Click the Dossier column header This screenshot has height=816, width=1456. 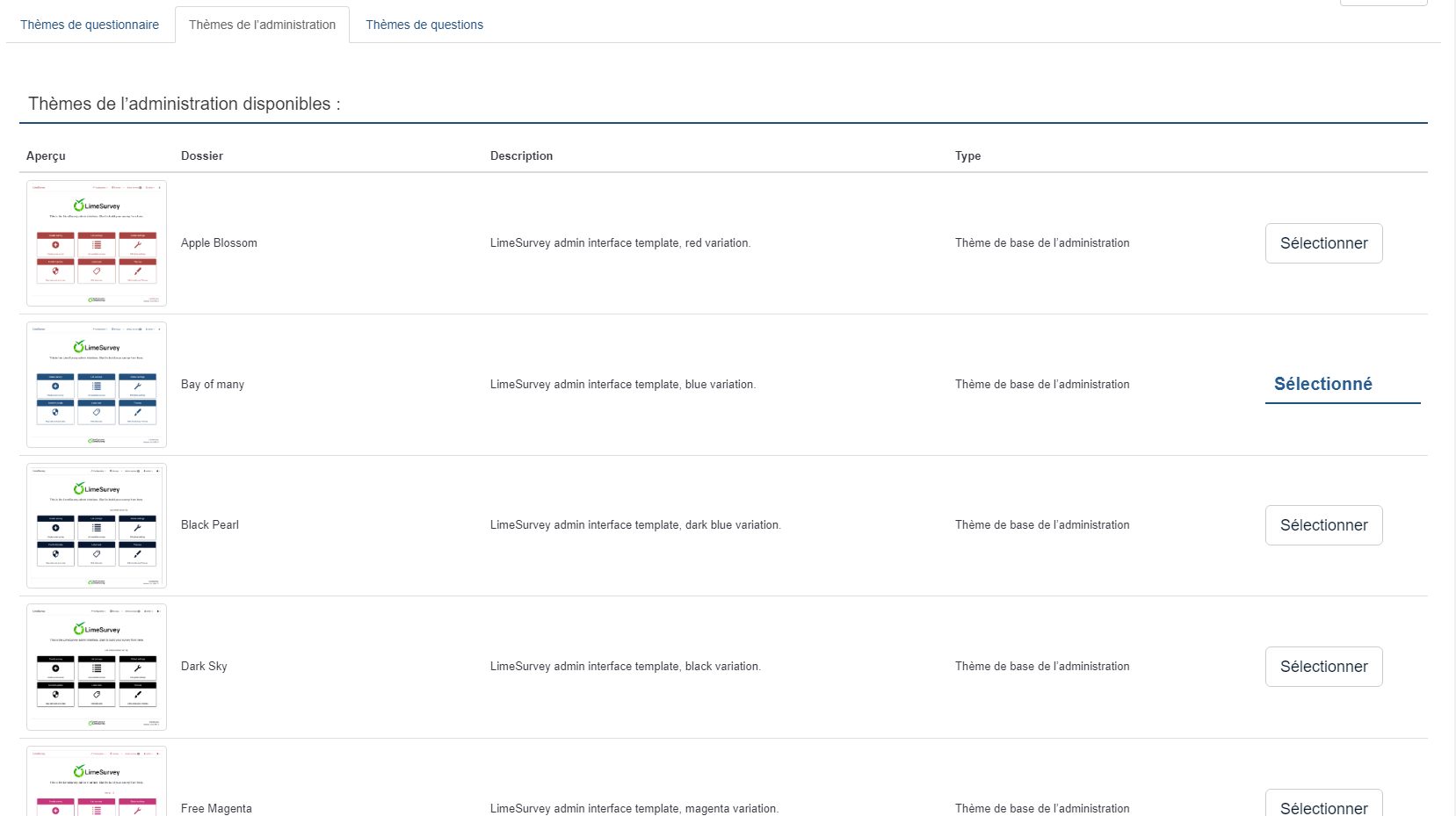pos(202,155)
